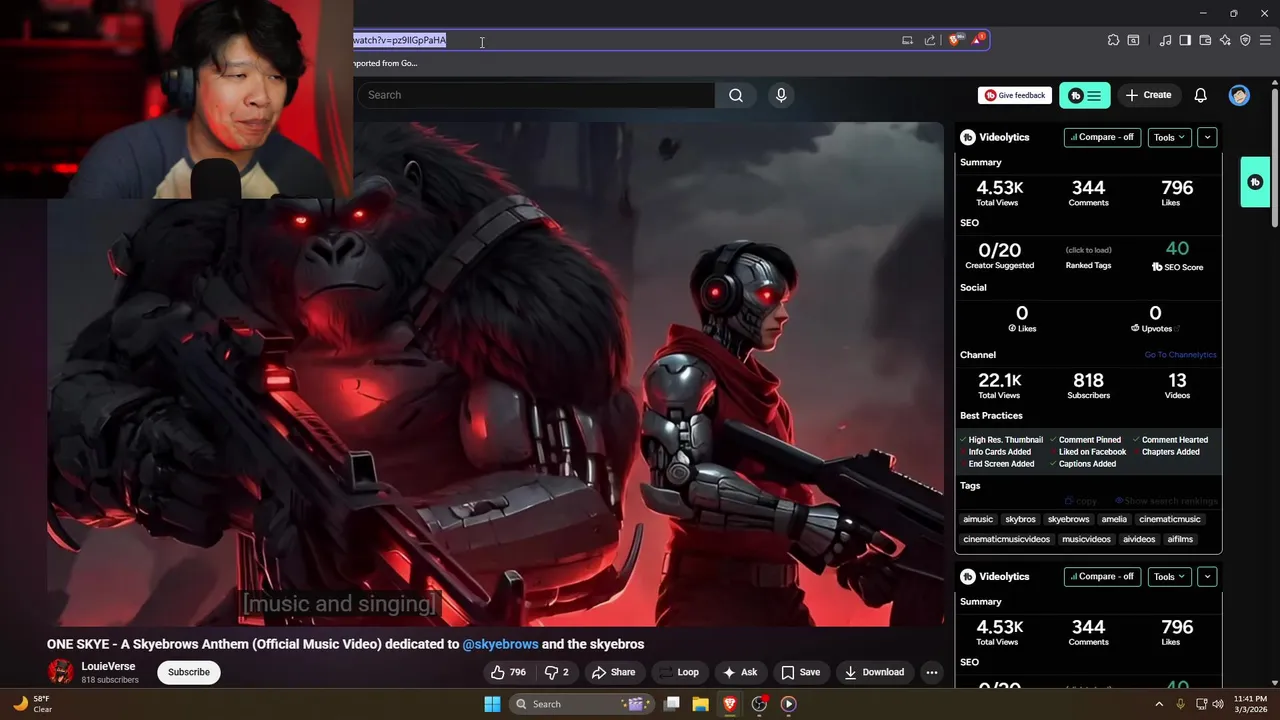Toggle the Loop button
This screenshot has height=720, width=1280.
click(x=679, y=672)
